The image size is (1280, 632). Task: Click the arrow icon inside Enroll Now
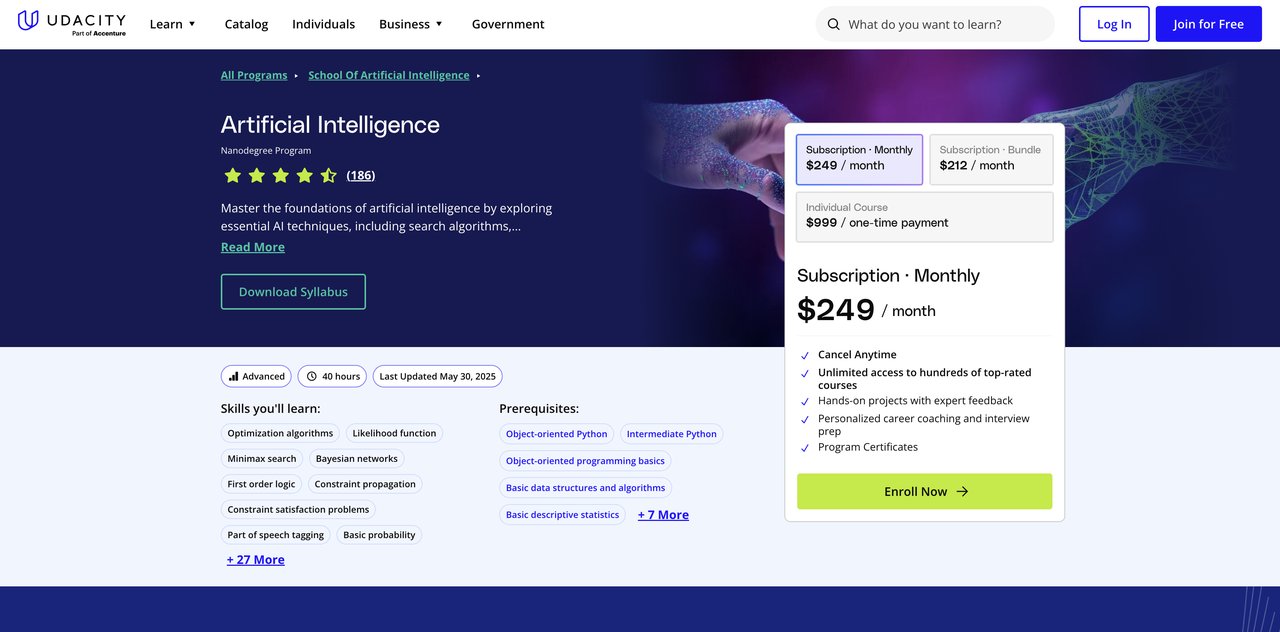962,491
